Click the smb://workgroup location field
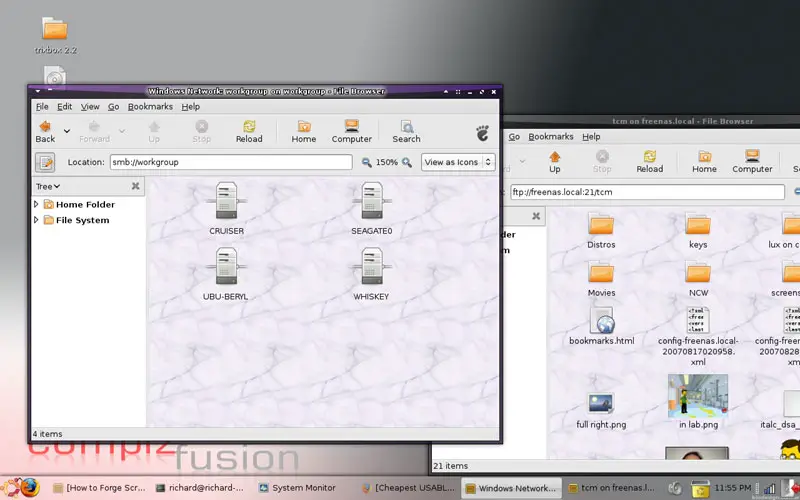 tap(231, 162)
